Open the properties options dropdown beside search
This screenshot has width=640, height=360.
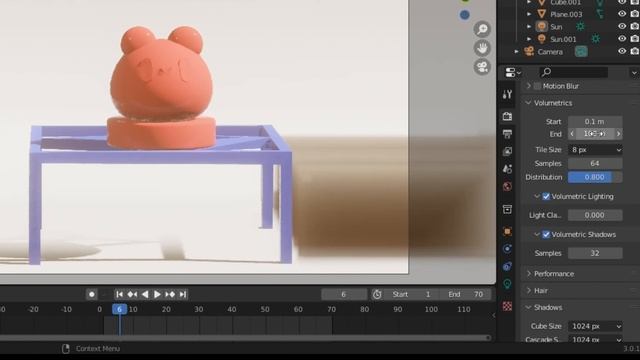634,73
